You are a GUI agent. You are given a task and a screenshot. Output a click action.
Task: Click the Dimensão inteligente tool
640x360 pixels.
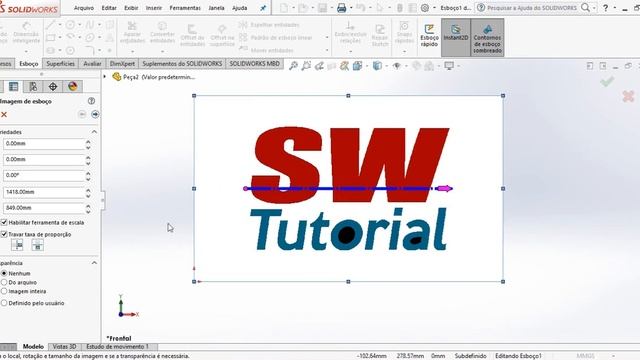[x=26, y=33]
